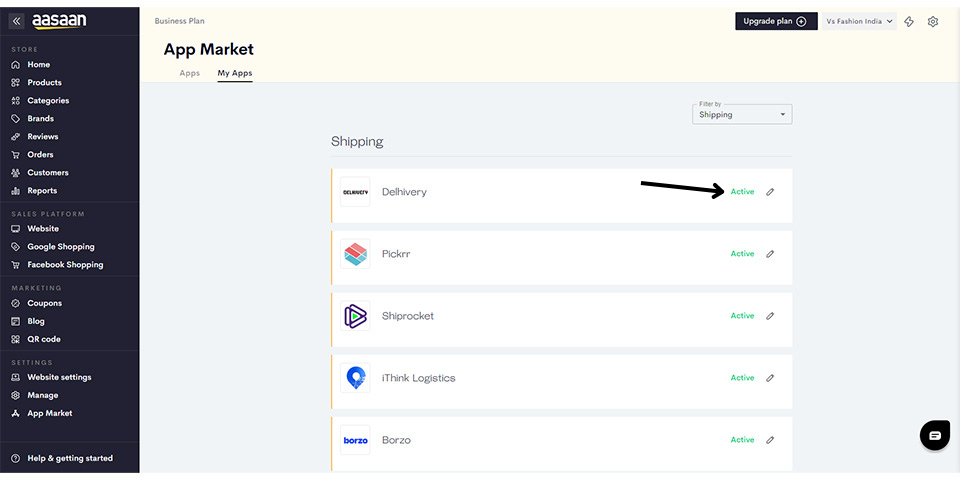
Task: Click the Help question mark icon
Action: coord(16,459)
